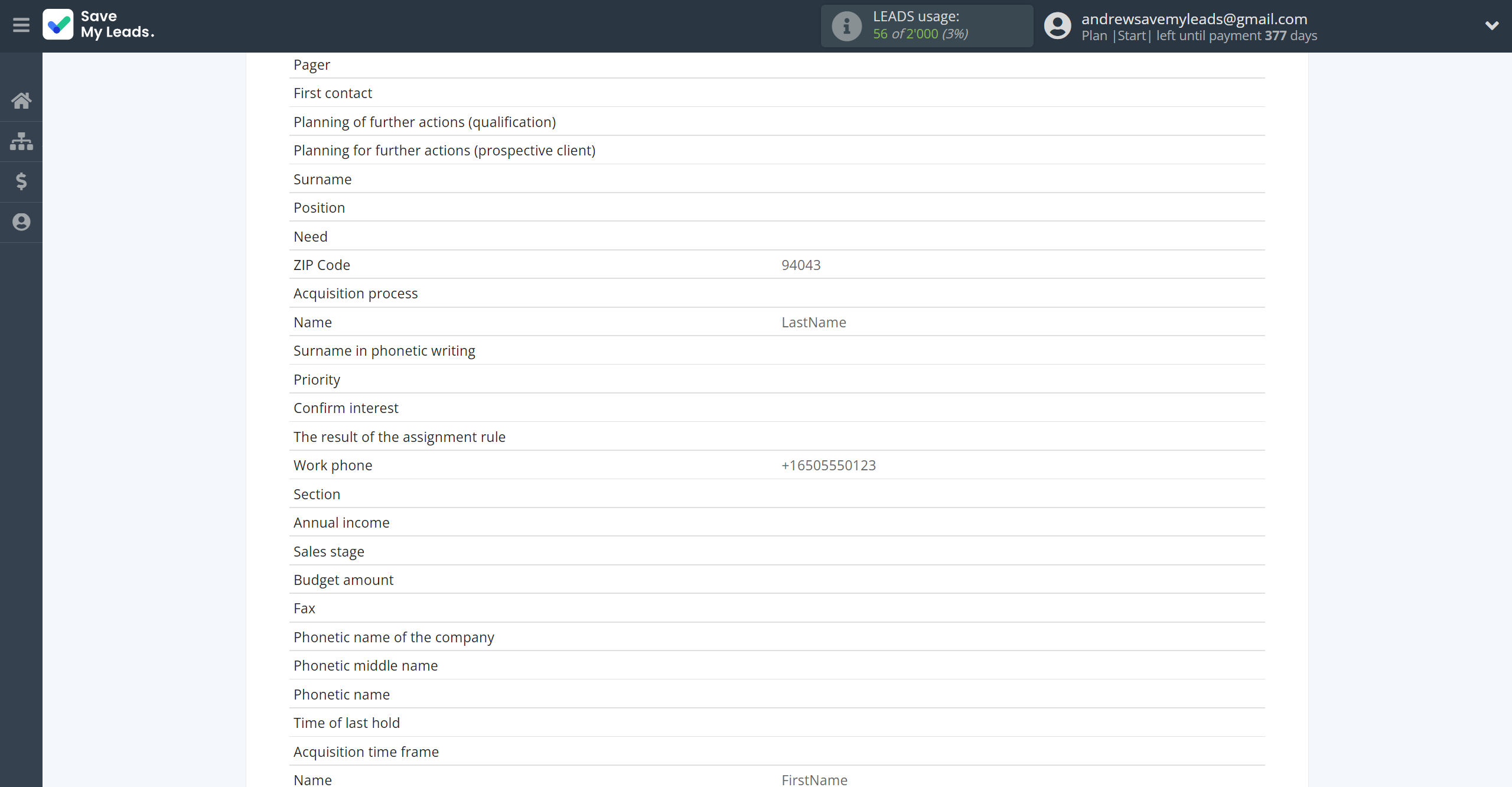Click the 'Pager' field row label
Image resolution: width=1512 pixels, height=787 pixels.
[312, 64]
